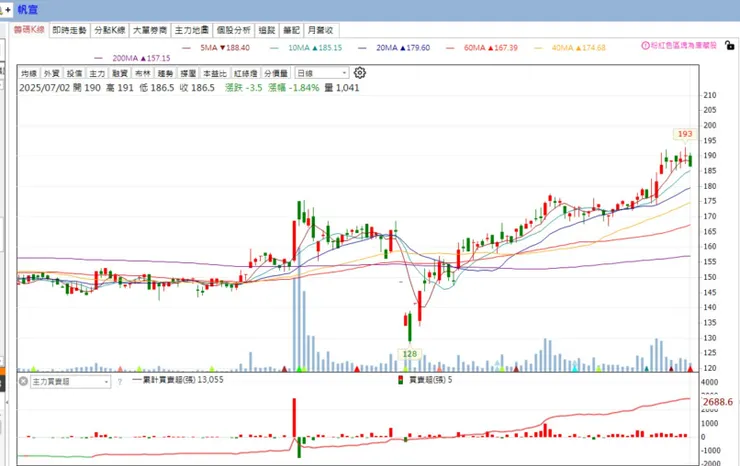The image size is (740, 466).
Task: Toggle the 投信 overlay button
Action: (74, 73)
